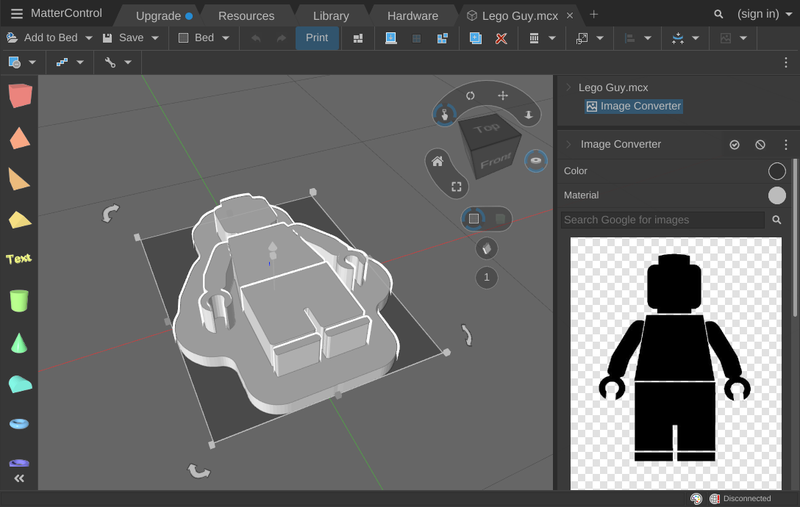Screen dimensions: 800x507
Task: Add the half wedge yellow shape
Action: (19, 220)
